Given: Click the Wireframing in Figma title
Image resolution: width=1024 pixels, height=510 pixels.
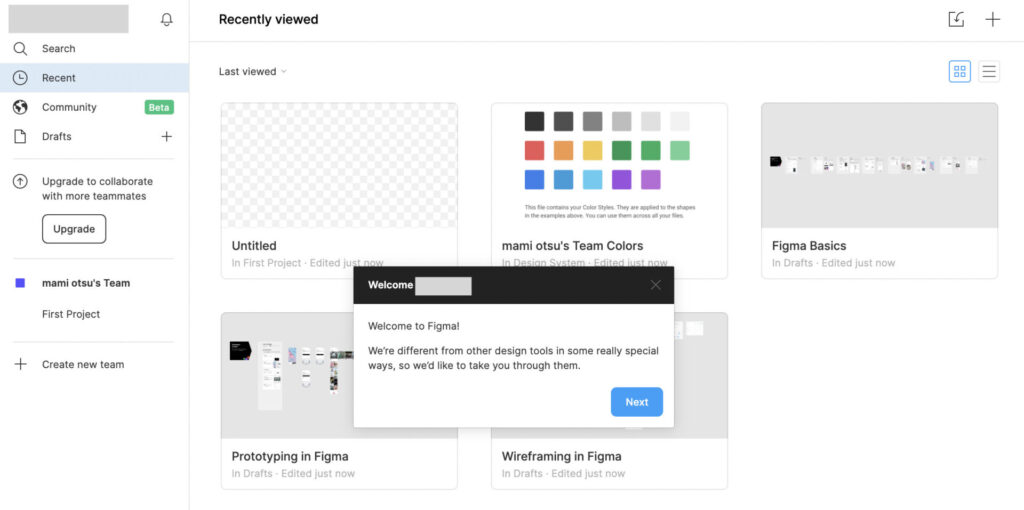Looking at the screenshot, I should tap(561, 456).
